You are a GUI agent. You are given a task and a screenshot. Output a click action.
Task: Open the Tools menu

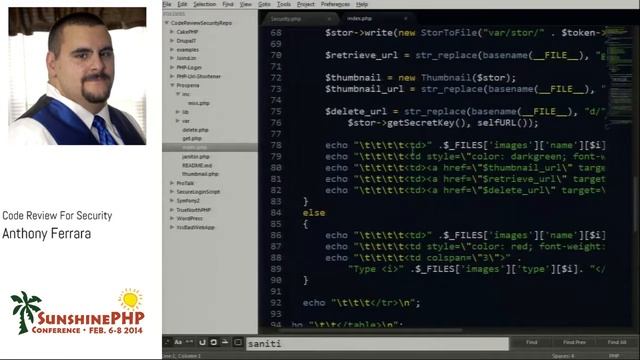[x=284, y=4]
